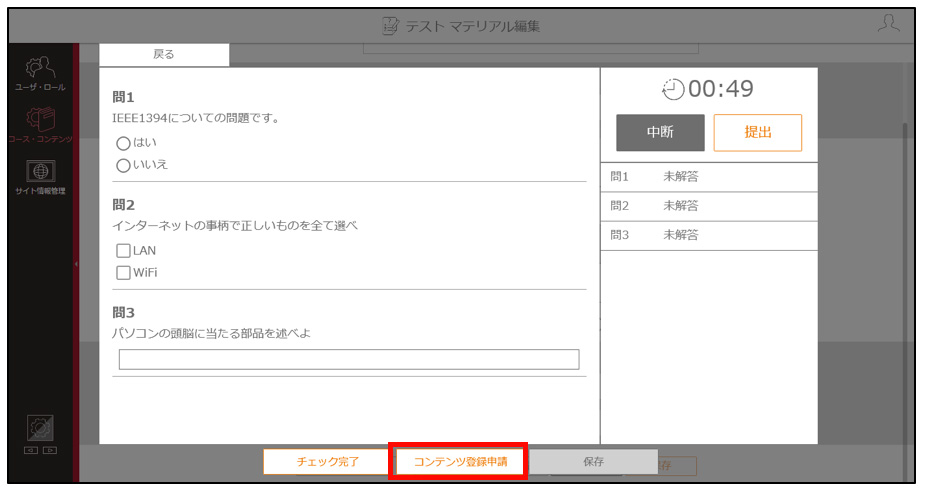Click the 戻る tab
The width and height of the screenshot is (925, 493).
coord(164,54)
